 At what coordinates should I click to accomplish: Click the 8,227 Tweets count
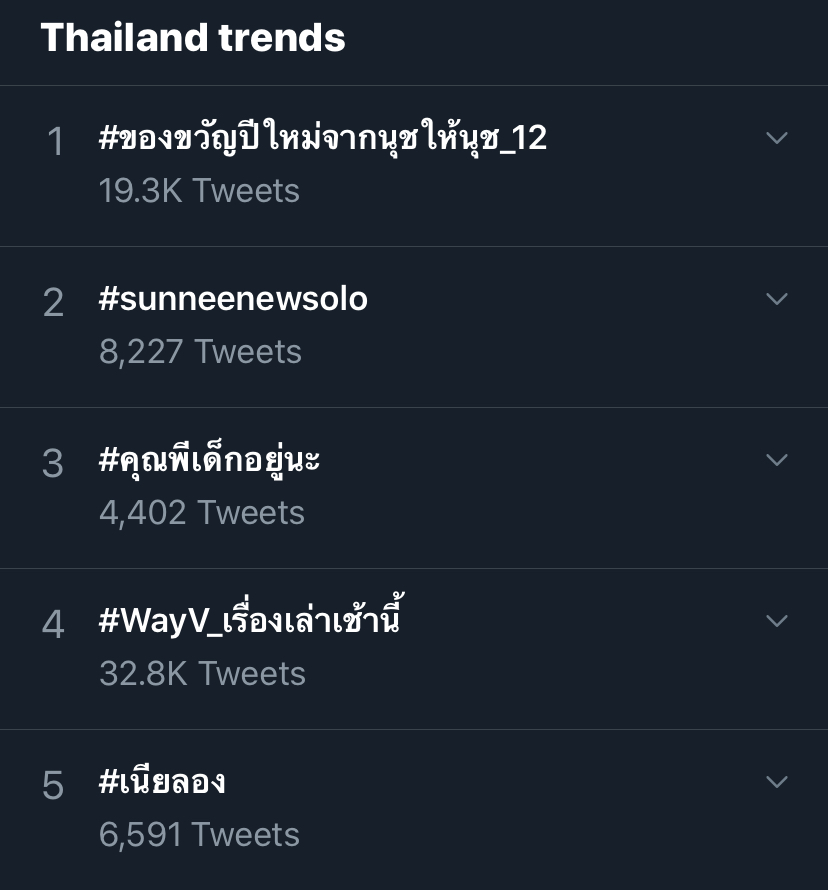pos(200,352)
